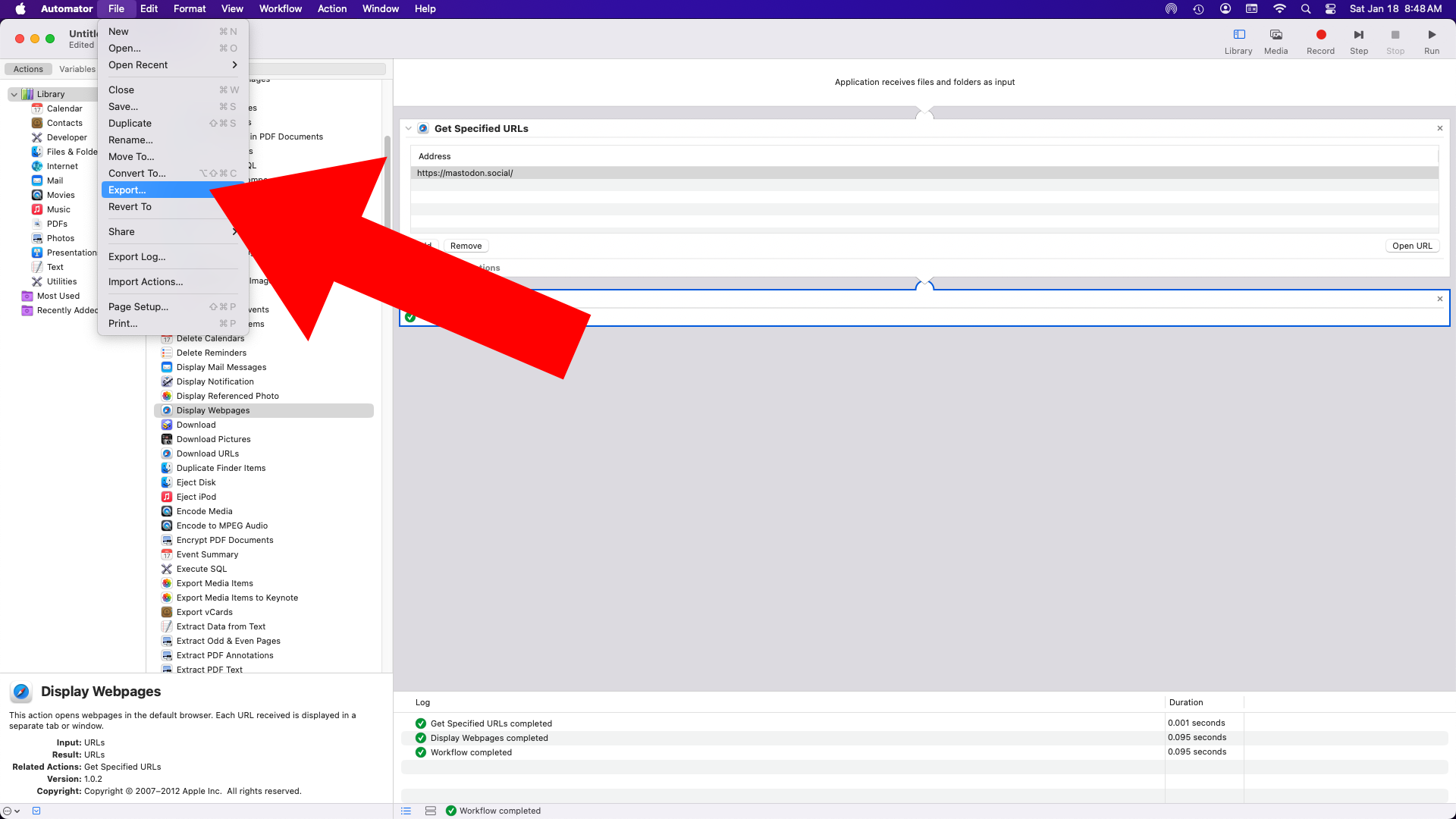Select the Display Notification action
This screenshot has width=1456, height=819.
point(215,381)
